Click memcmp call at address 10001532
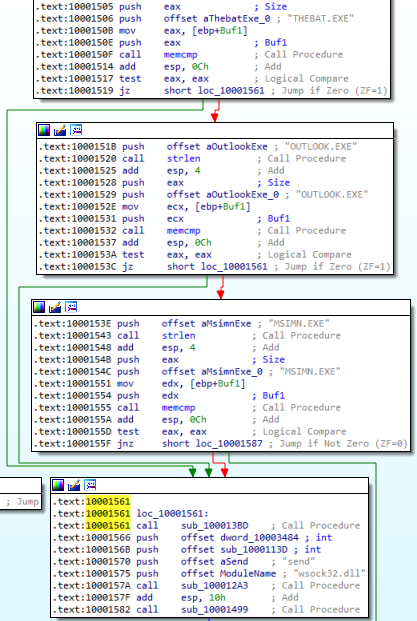Screen dimensions: 417x621 tap(183, 230)
